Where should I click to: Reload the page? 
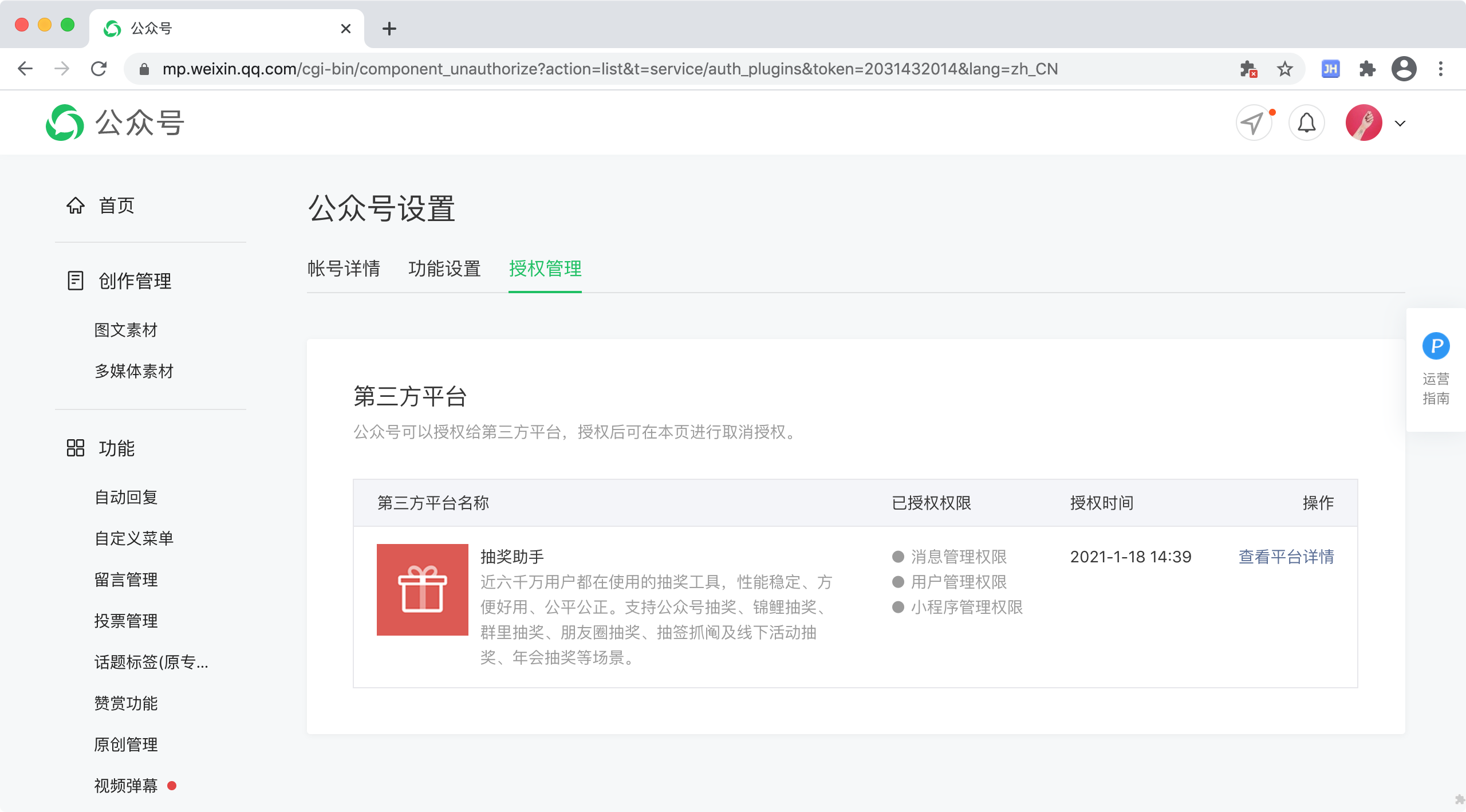pyautogui.click(x=98, y=69)
